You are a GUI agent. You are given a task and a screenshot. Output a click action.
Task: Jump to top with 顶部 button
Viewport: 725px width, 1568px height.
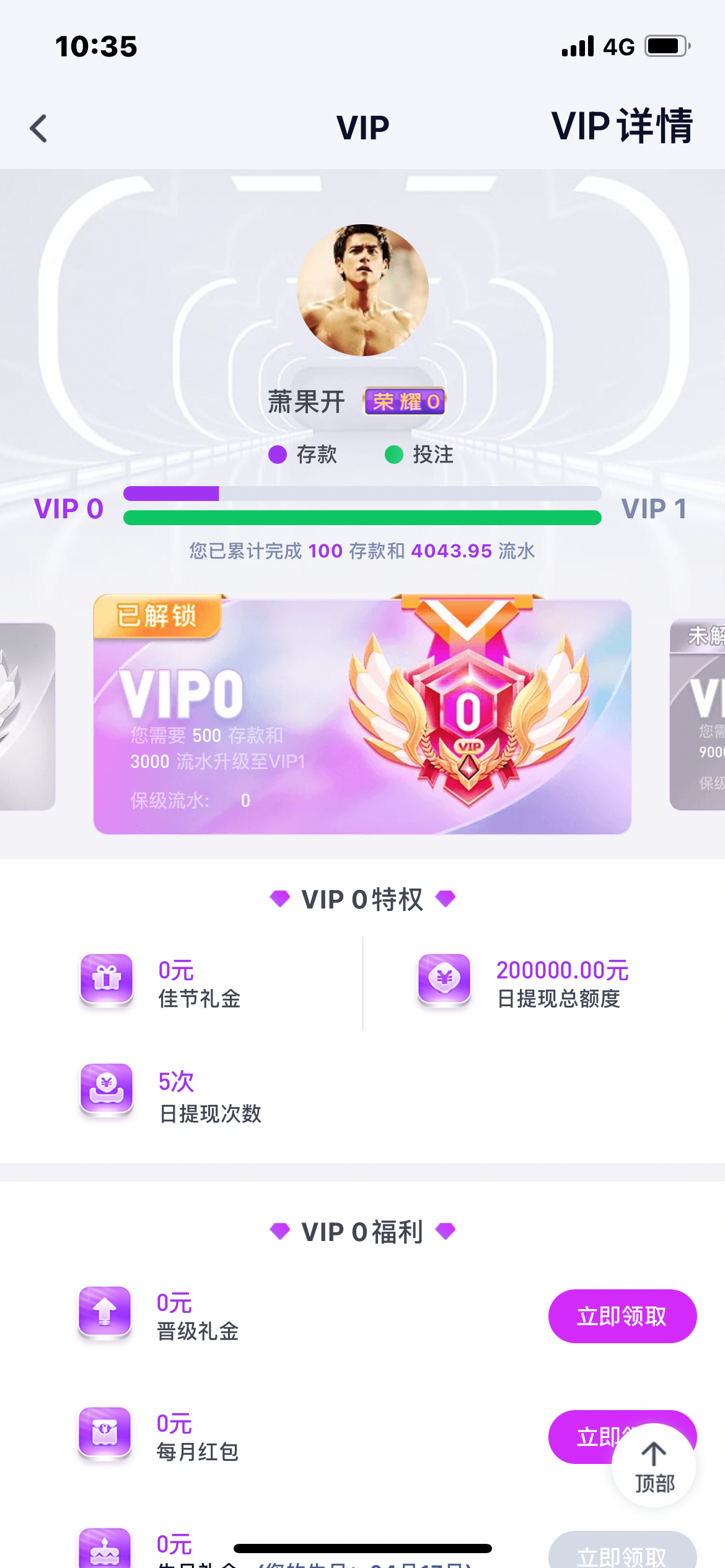[x=654, y=1465]
